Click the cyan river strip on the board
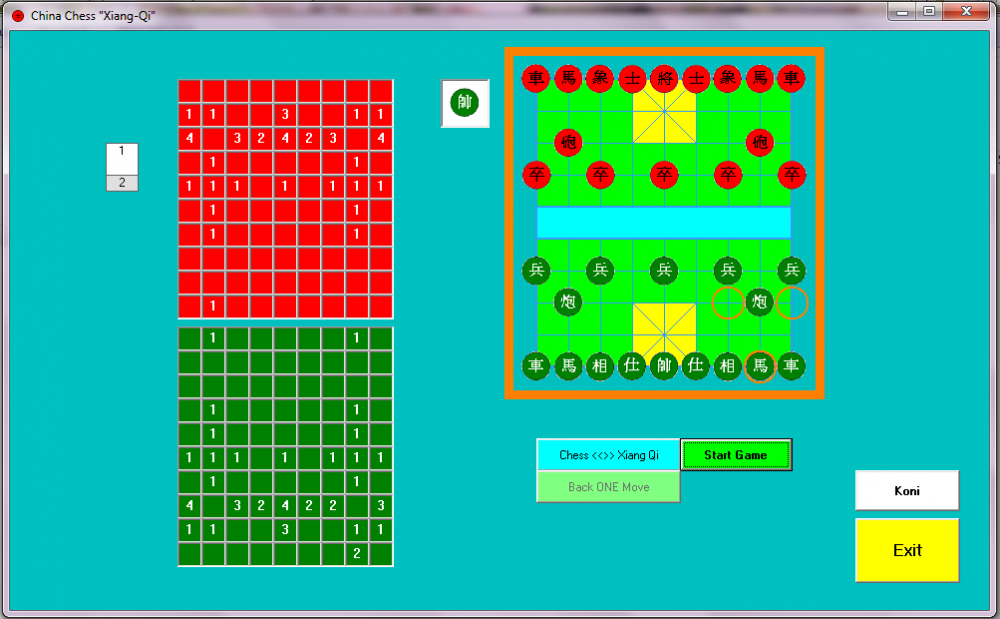Image resolution: width=1000 pixels, height=619 pixels. tap(664, 222)
